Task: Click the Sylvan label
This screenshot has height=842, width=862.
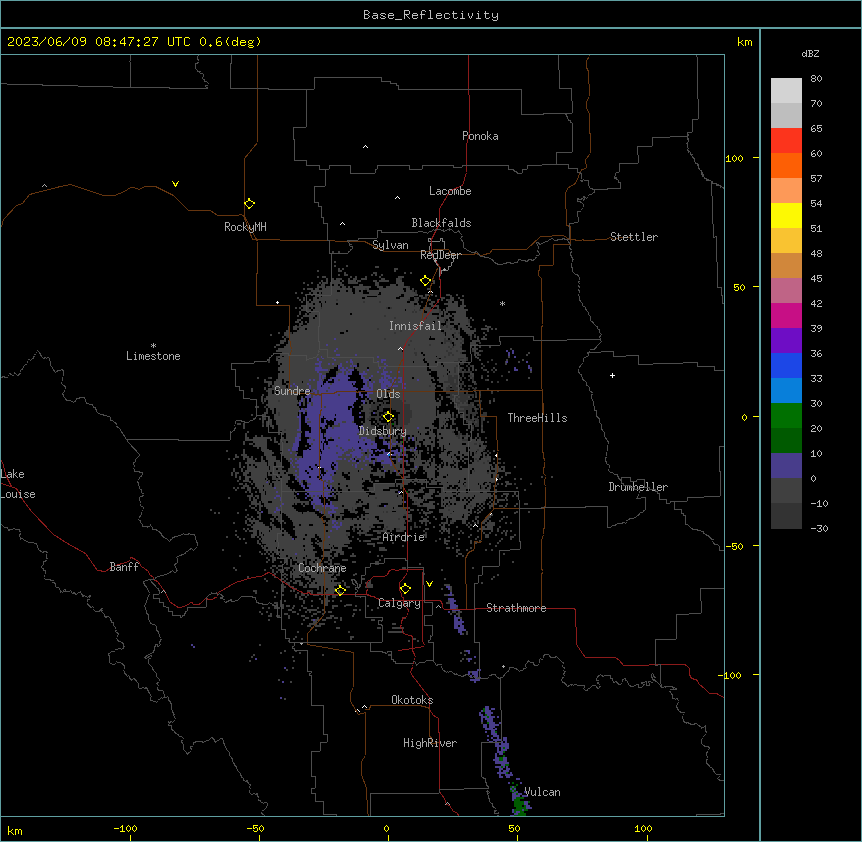Action: tap(390, 245)
